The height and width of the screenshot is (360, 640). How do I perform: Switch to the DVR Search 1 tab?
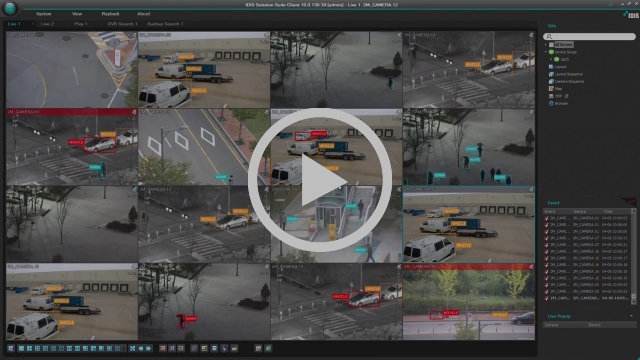click(122, 24)
